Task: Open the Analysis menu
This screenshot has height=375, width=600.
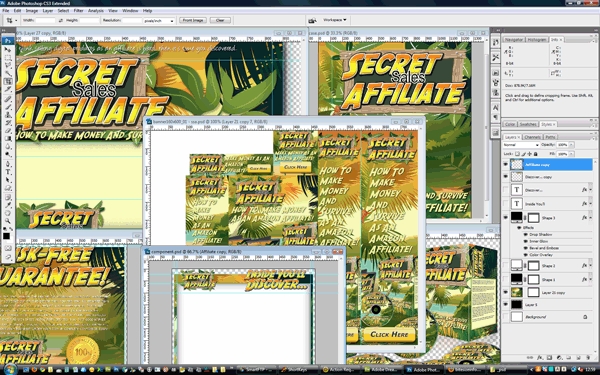Action: pyautogui.click(x=96, y=11)
